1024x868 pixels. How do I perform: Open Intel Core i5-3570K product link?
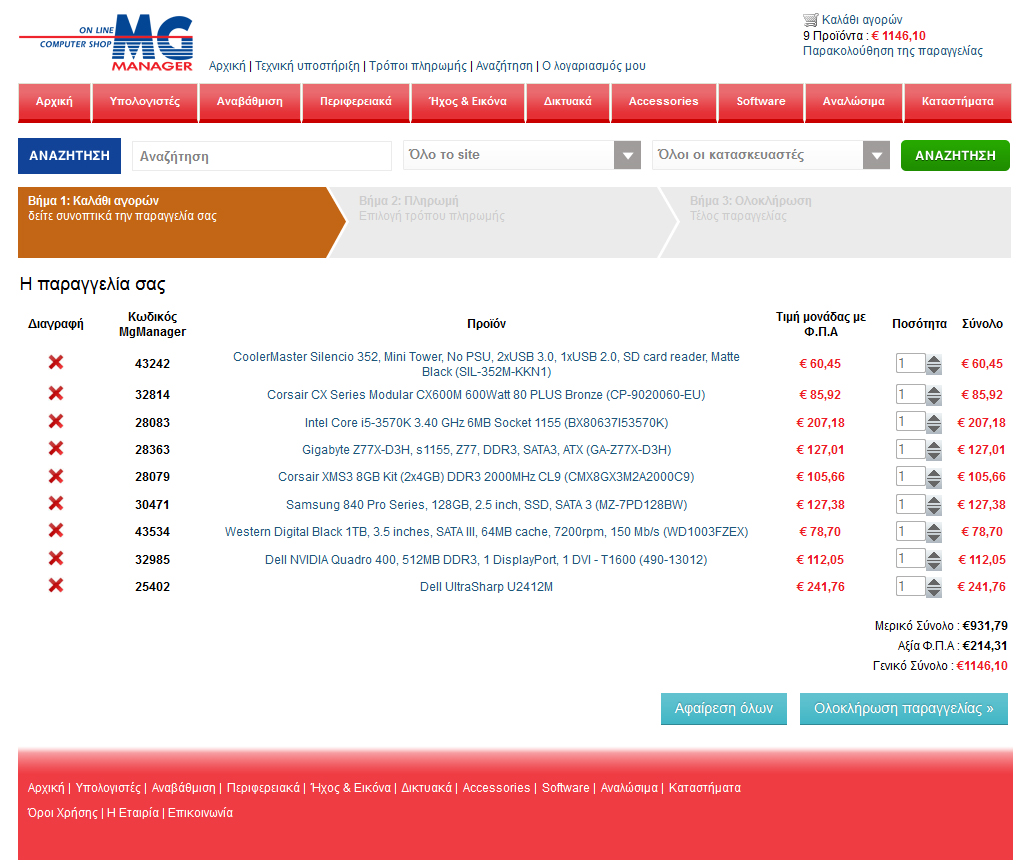click(487, 423)
